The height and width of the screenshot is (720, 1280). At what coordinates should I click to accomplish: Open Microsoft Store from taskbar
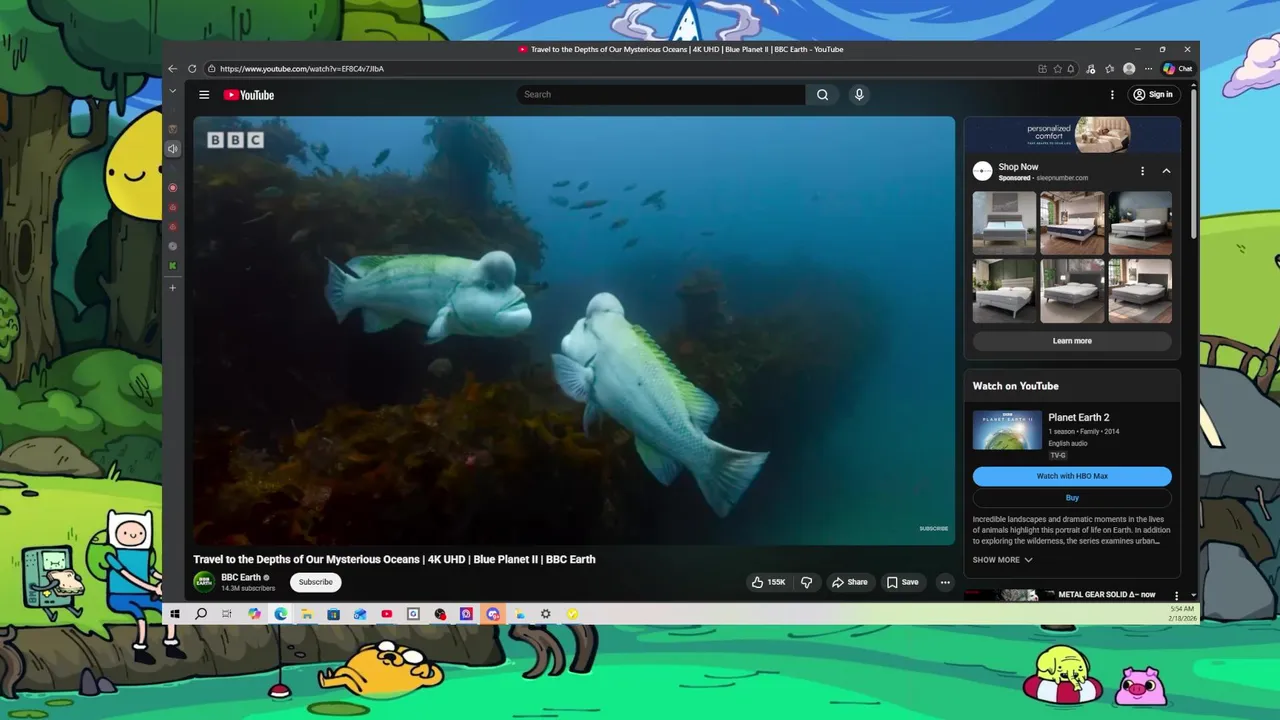(x=333, y=614)
